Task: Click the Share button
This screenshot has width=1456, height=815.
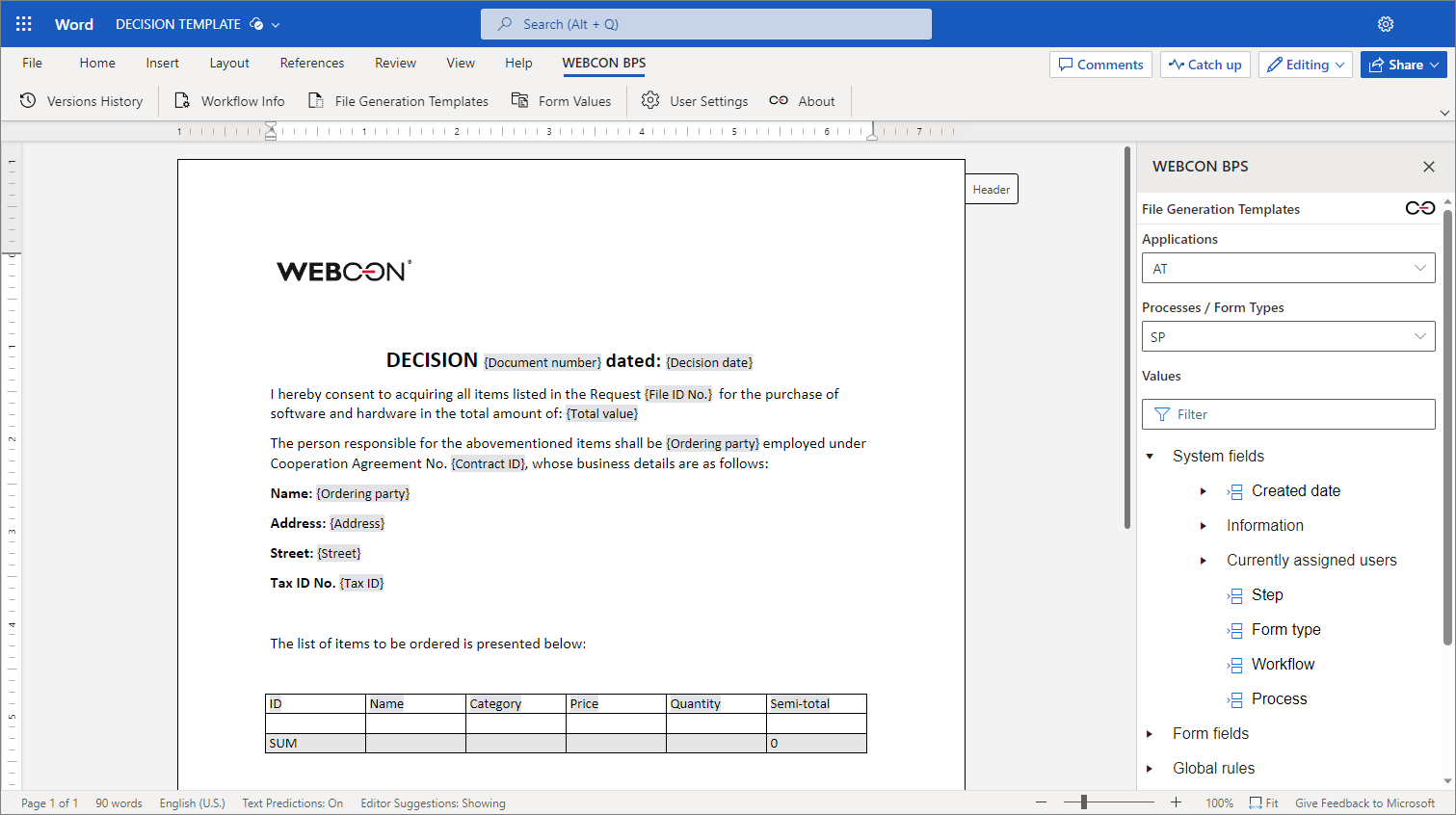Action: pos(1403,65)
